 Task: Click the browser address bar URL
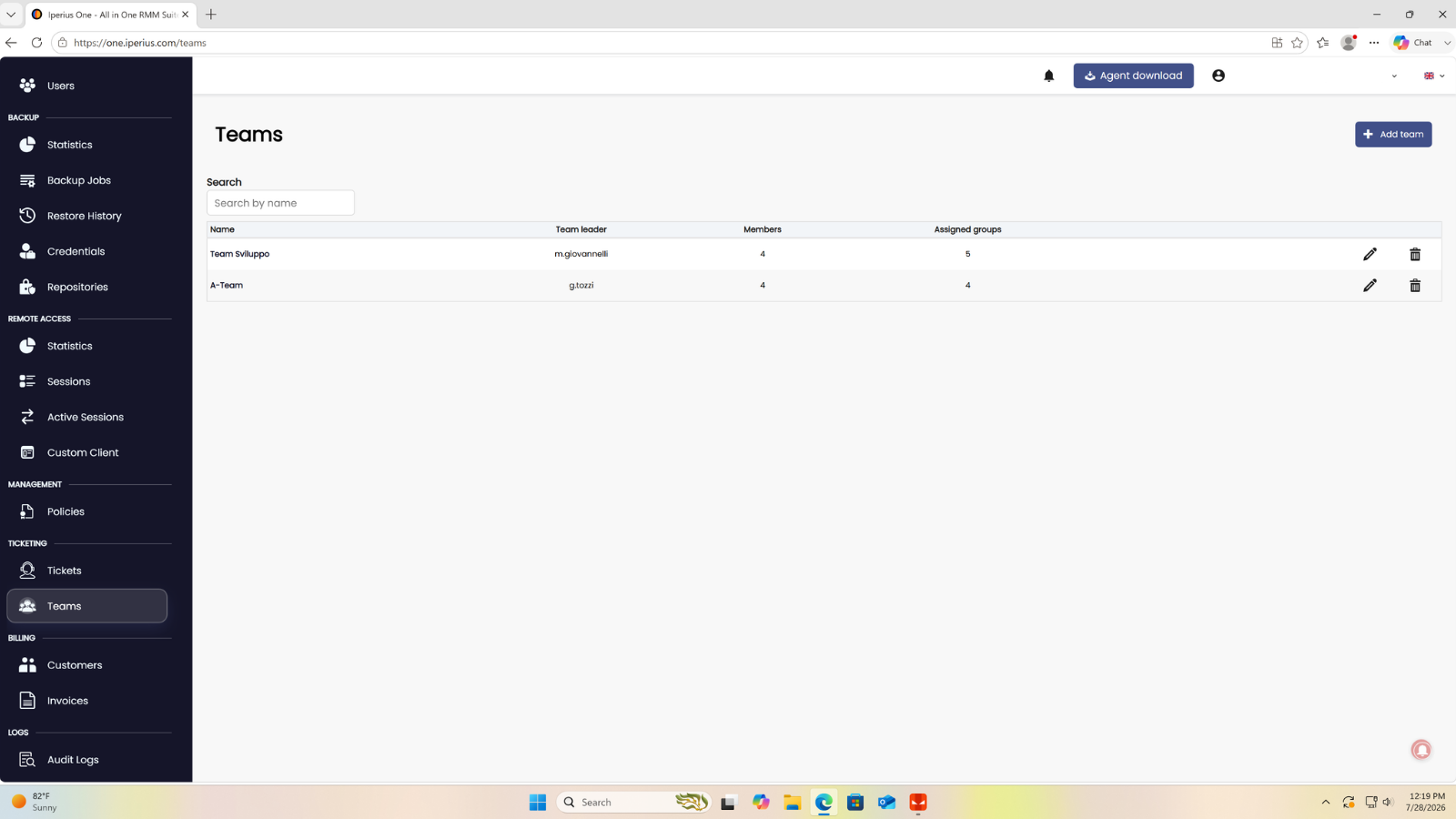pyautogui.click(x=140, y=43)
